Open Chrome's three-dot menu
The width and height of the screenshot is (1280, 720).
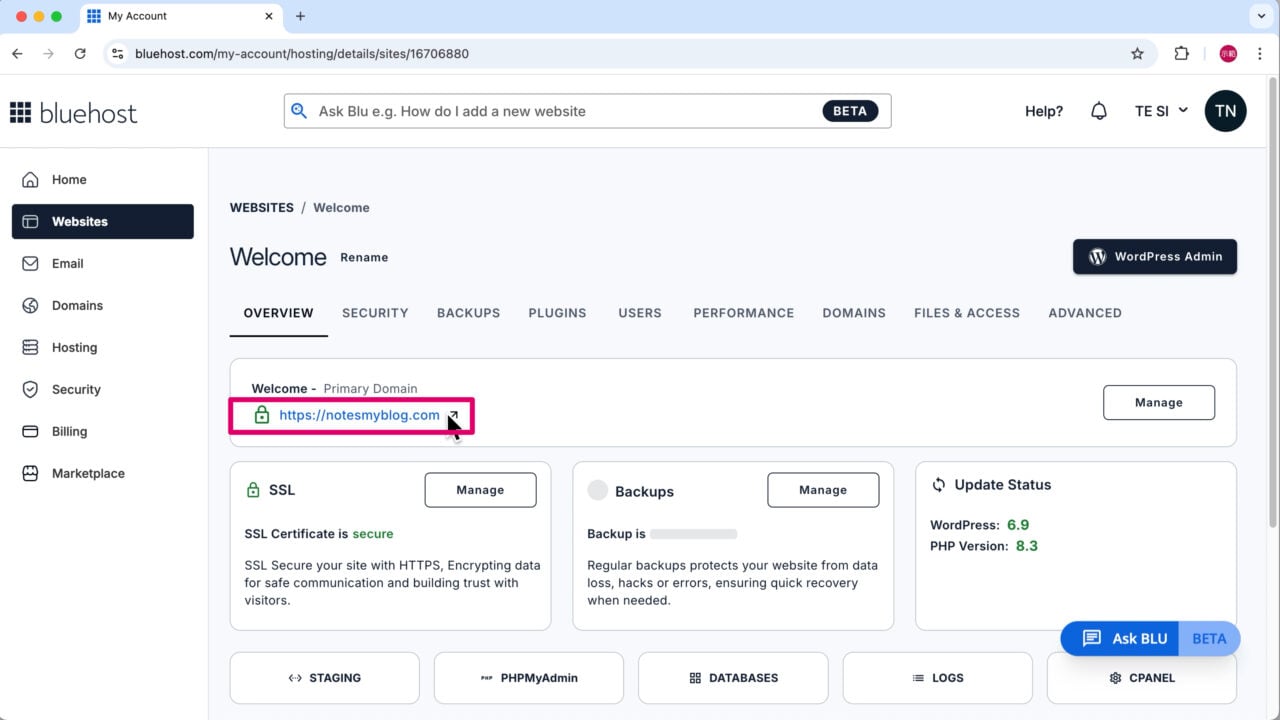pos(1260,53)
